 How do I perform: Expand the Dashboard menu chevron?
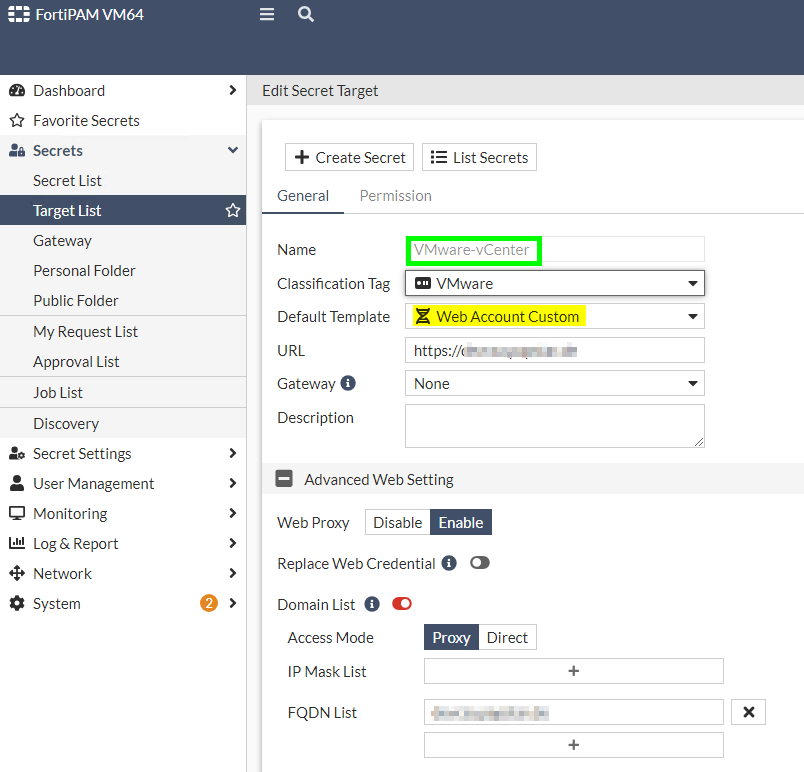pos(233,90)
